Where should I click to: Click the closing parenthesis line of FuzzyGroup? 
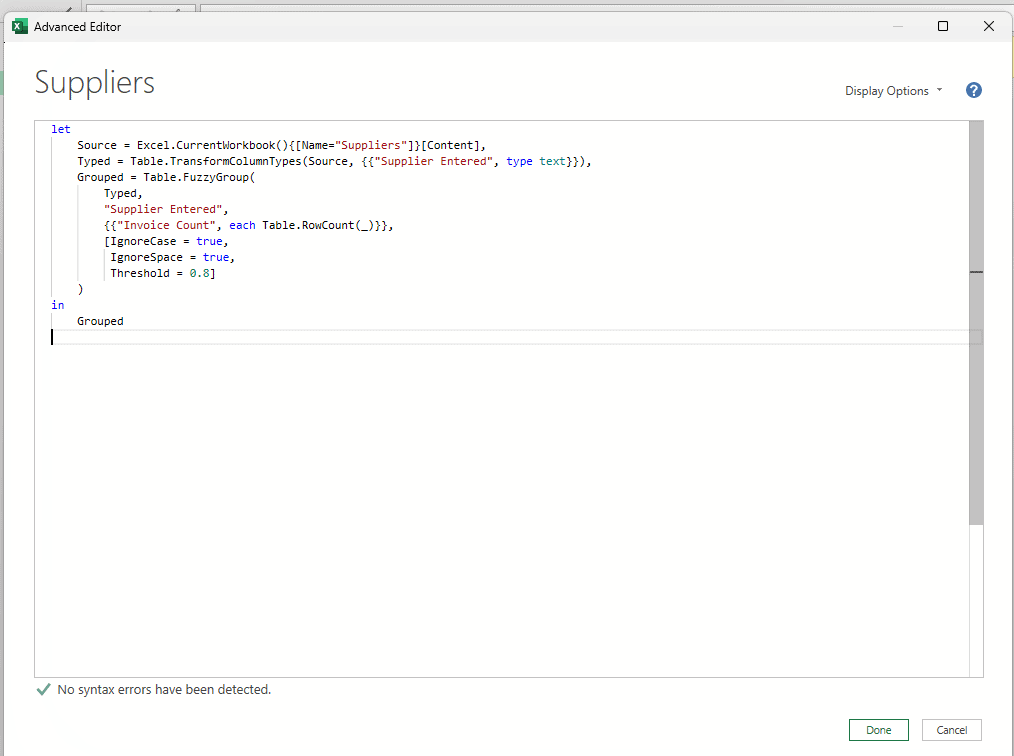coord(80,289)
